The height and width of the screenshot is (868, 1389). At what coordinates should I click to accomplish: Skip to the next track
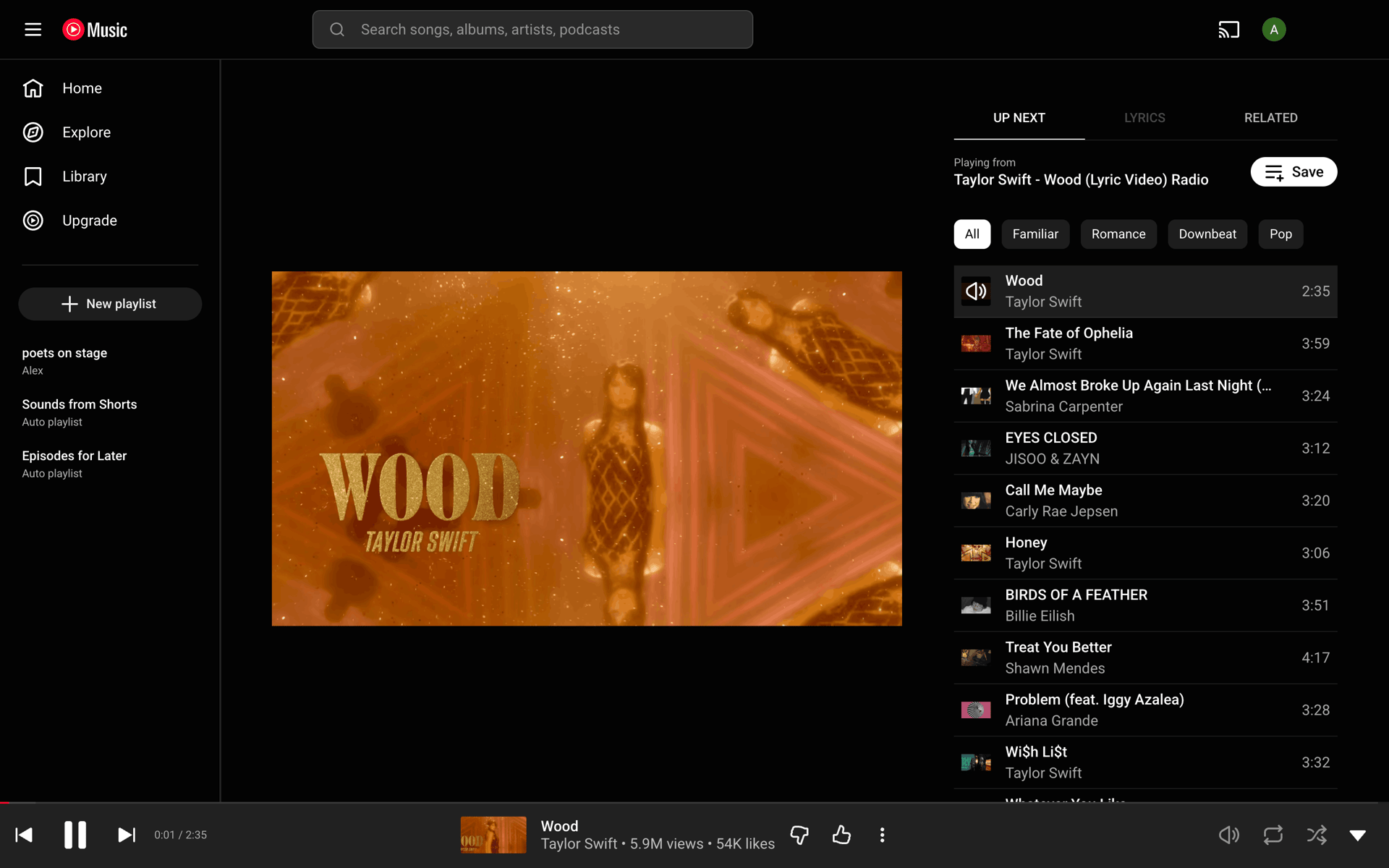127,835
